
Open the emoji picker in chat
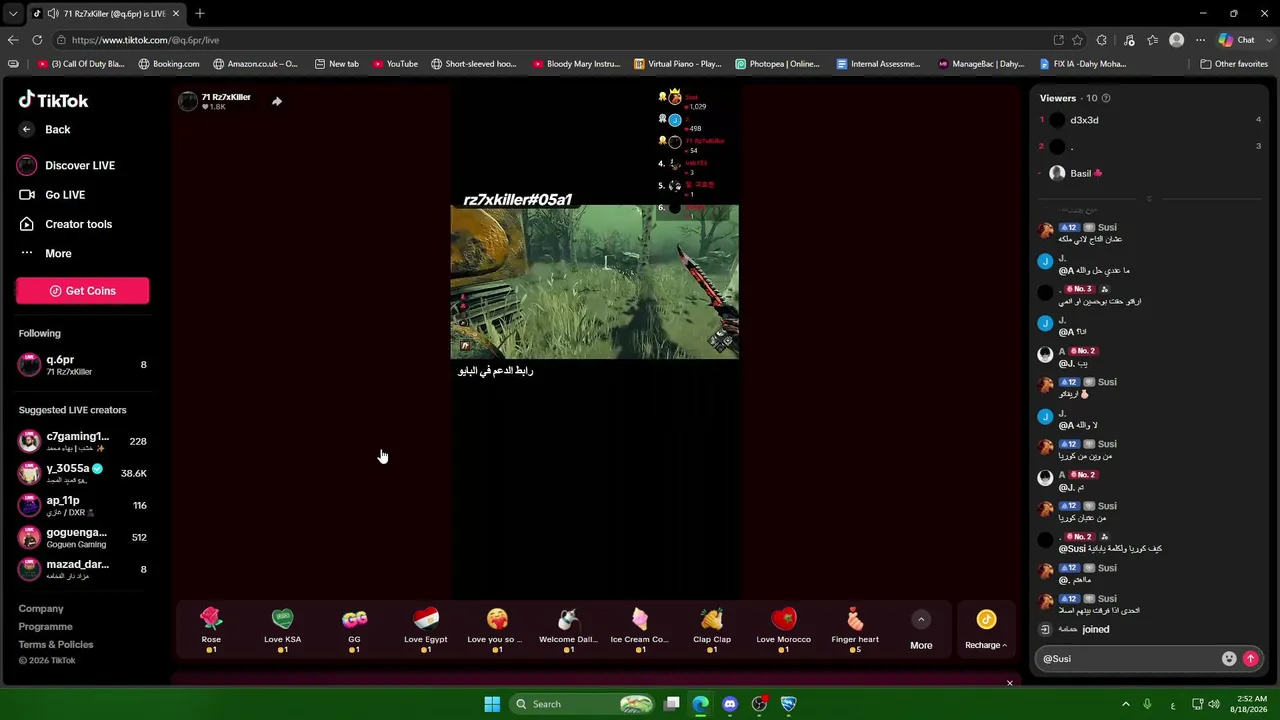(1229, 659)
